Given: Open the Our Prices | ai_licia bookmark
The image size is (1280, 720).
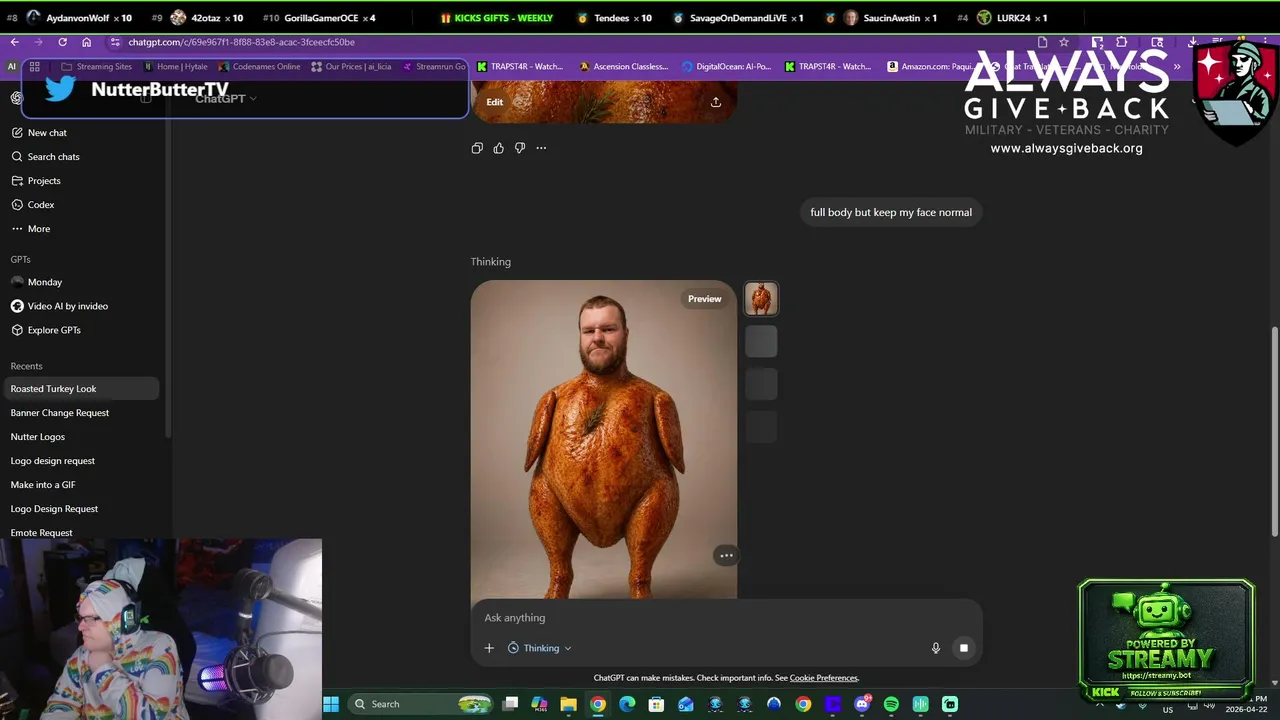Looking at the screenshot, I should pos(351,67).
